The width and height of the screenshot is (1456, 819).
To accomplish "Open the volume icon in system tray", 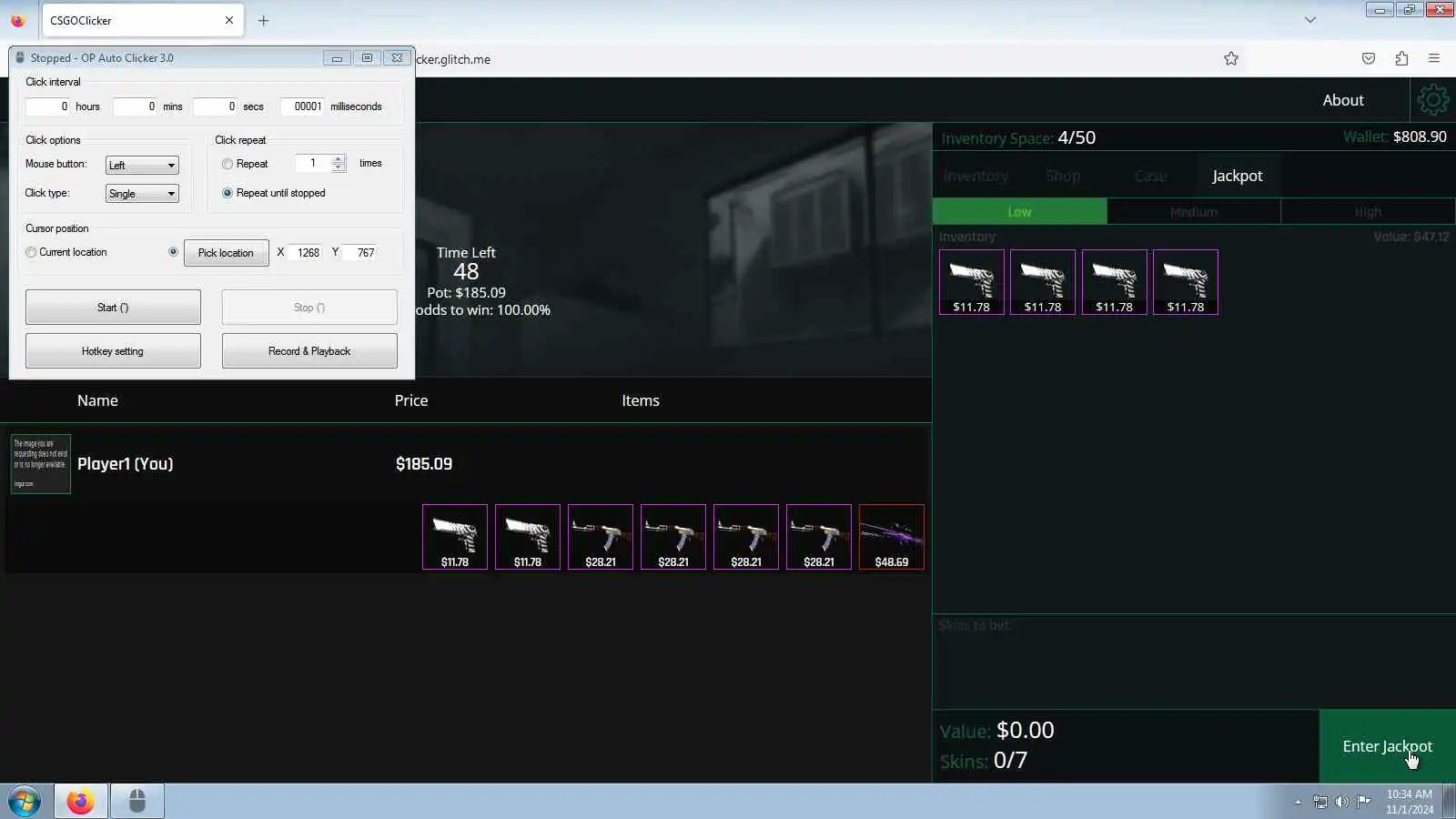I will pyautogui.click(x=1341, y=802).
